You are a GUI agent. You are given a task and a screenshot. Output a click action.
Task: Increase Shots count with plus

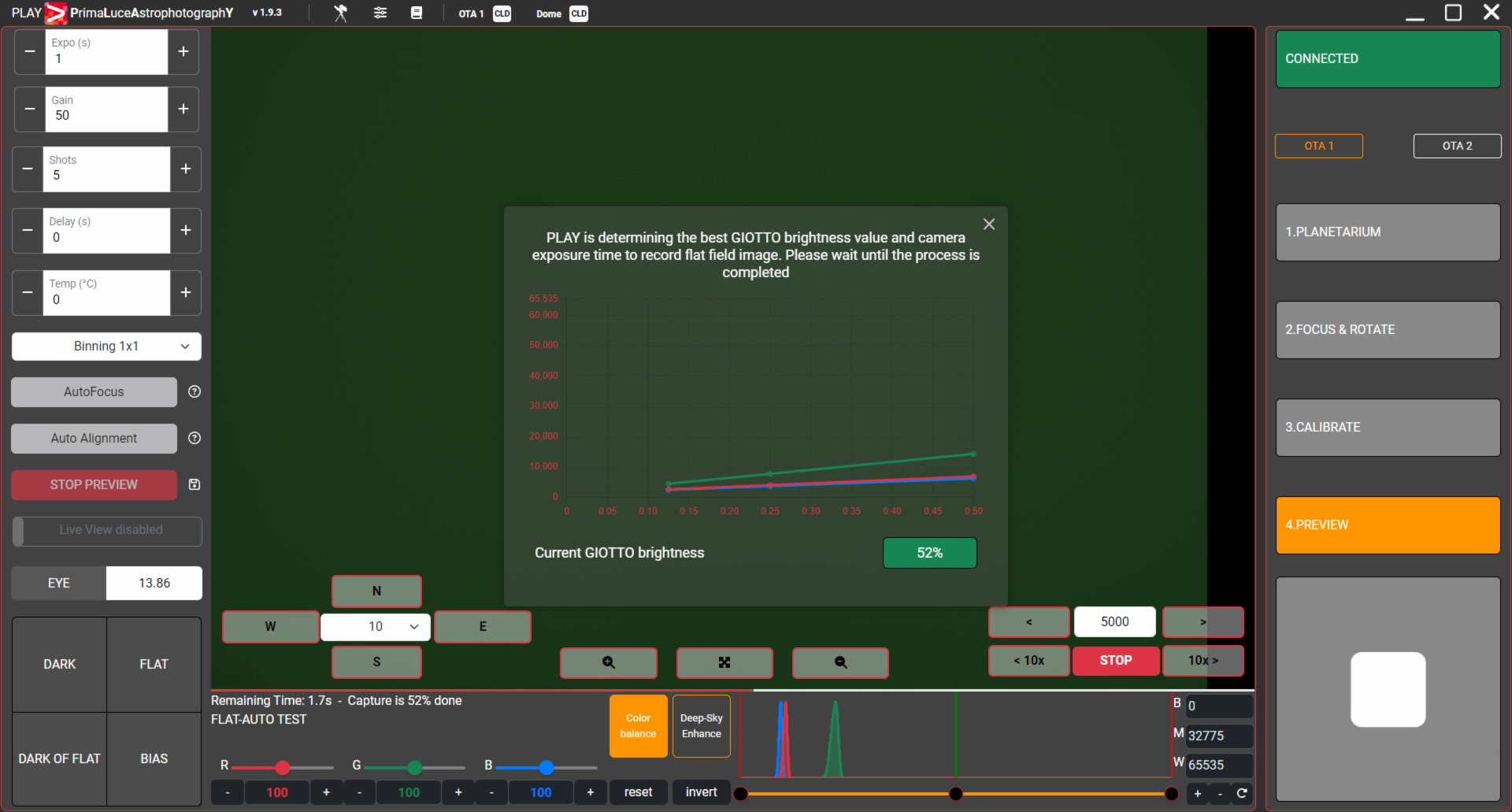tap(186, 169)
